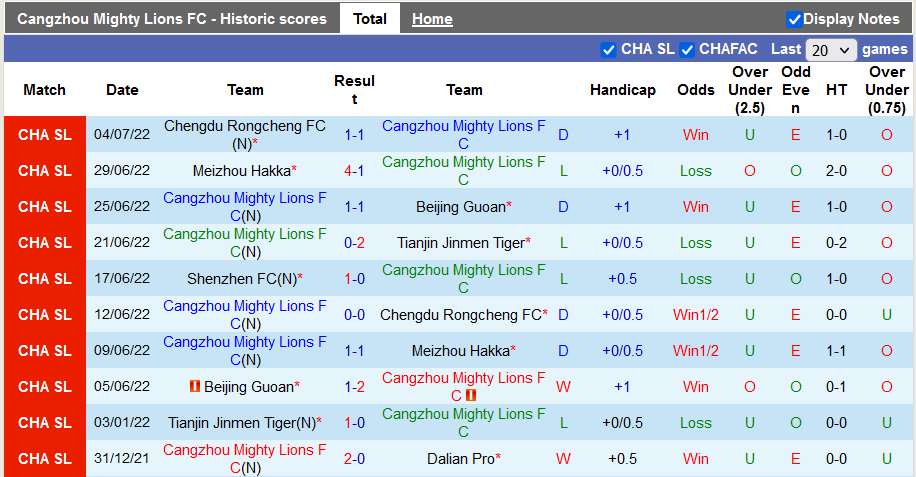Screen dimensions: 916x477
Task: Click Loss odds on 03/01/22 row
Action: 696,423
